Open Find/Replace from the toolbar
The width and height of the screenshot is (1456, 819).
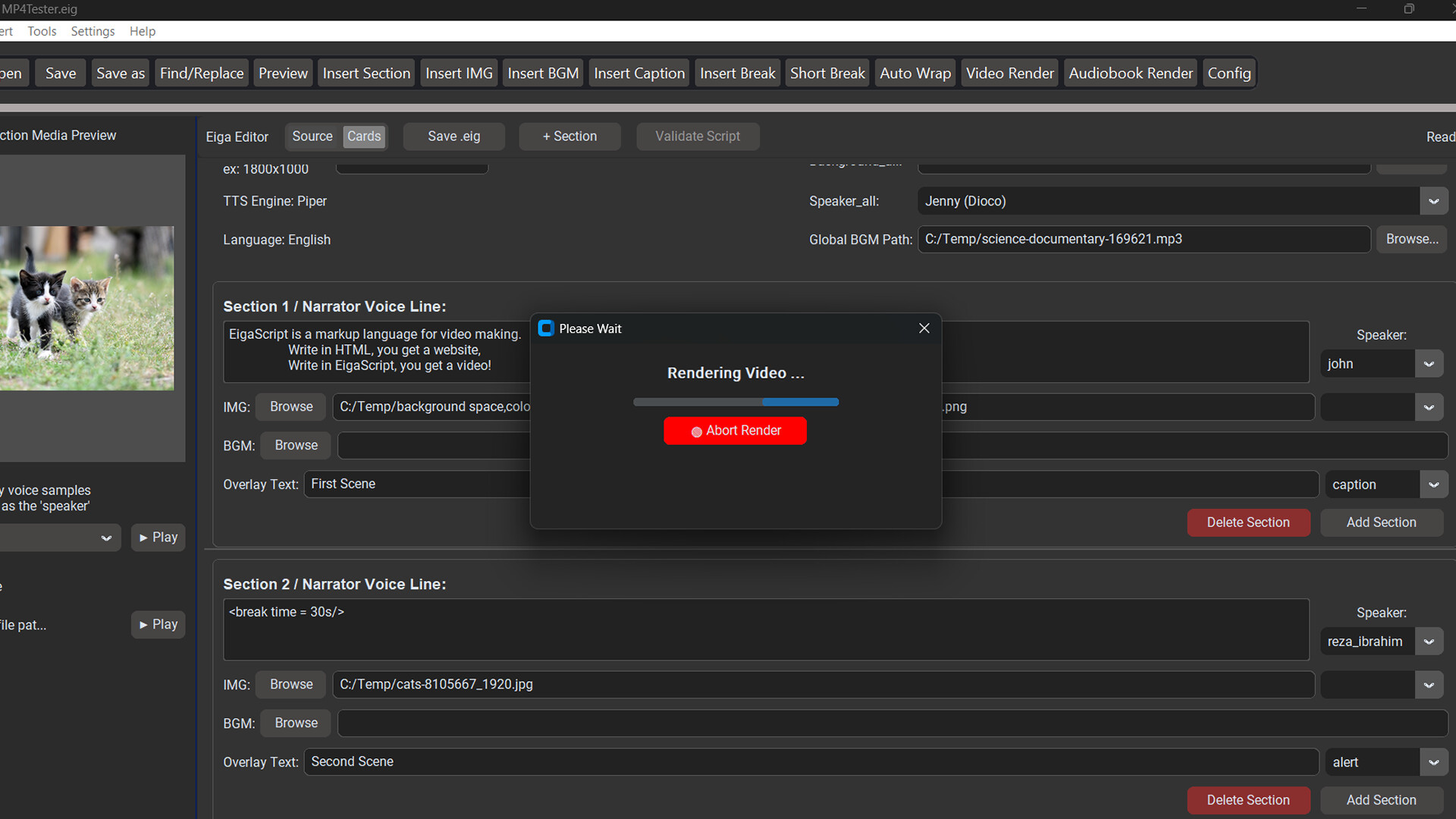(201, 73)
